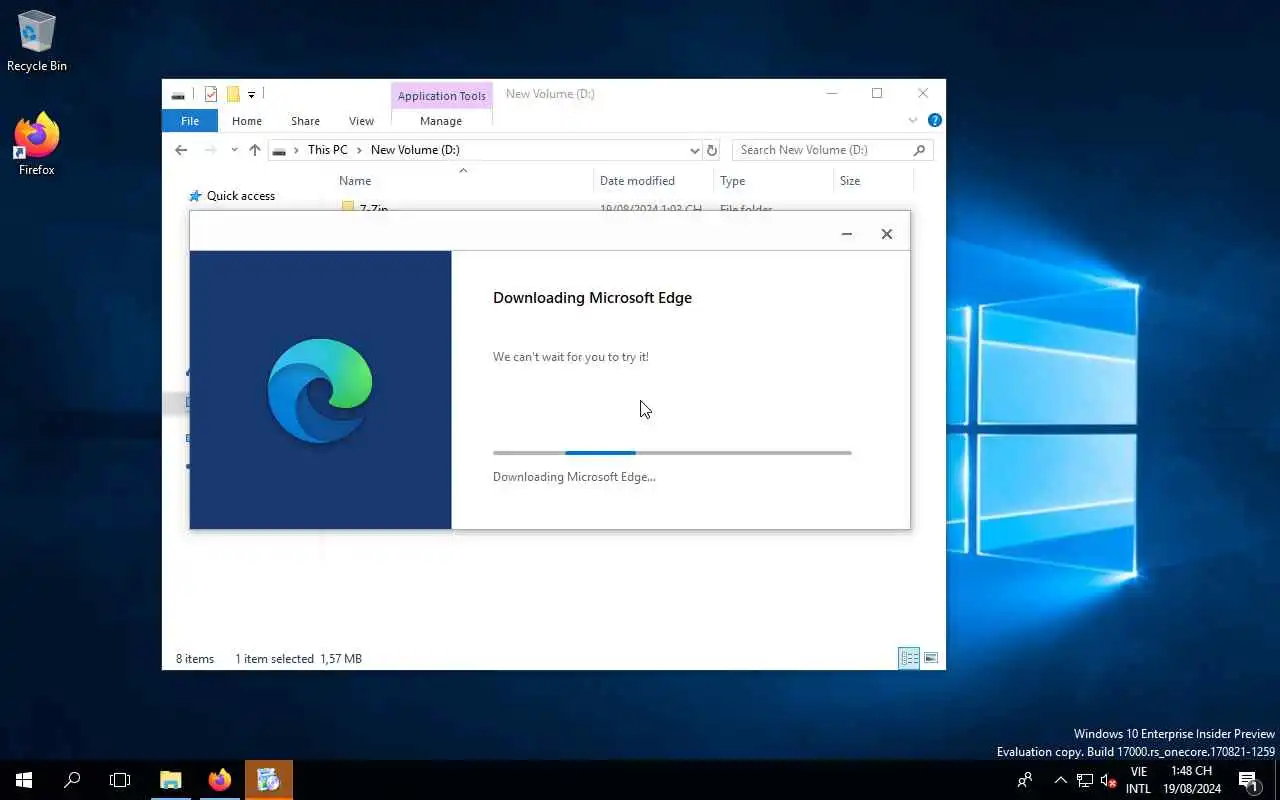Open the Manage ribbon tab

click(441, 121)
